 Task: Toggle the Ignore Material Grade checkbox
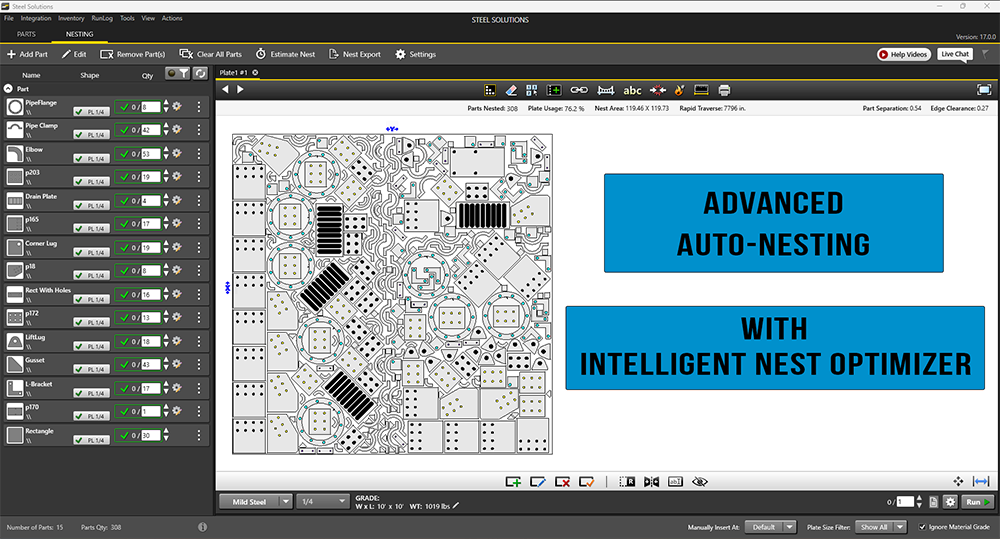coord(922,527)
